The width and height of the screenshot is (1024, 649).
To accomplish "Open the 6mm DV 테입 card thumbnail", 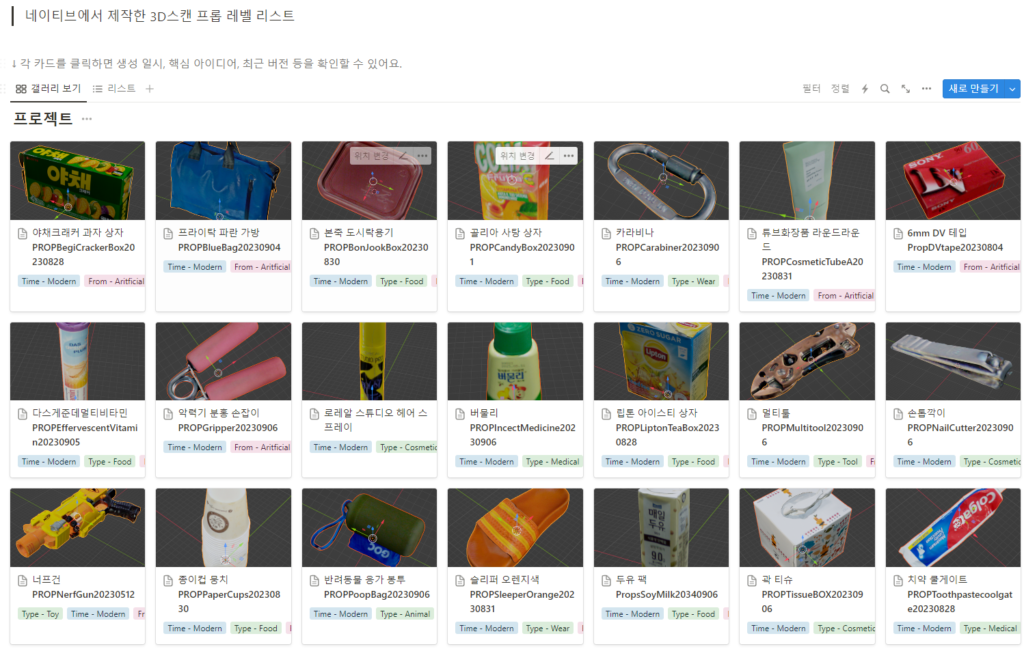I will pyautogui.click(x=953, y=180).
